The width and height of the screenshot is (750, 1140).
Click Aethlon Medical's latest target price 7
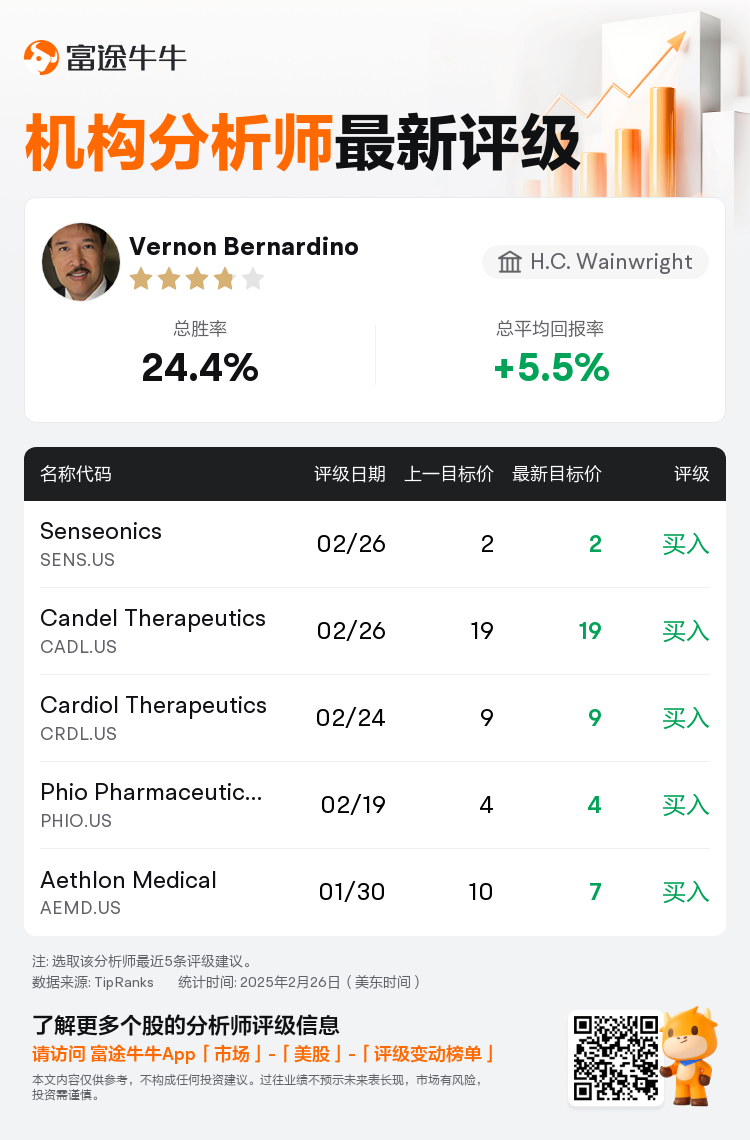pos(595,891)
